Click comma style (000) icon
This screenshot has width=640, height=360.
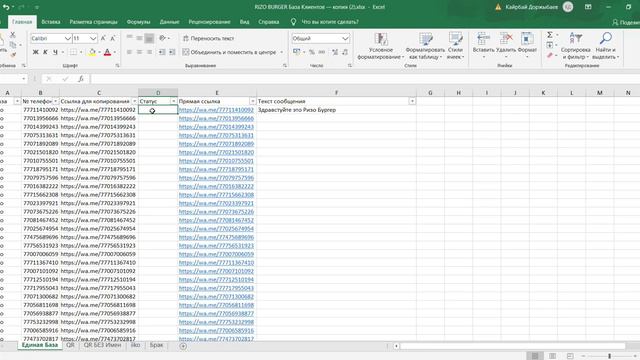(322, 52)
